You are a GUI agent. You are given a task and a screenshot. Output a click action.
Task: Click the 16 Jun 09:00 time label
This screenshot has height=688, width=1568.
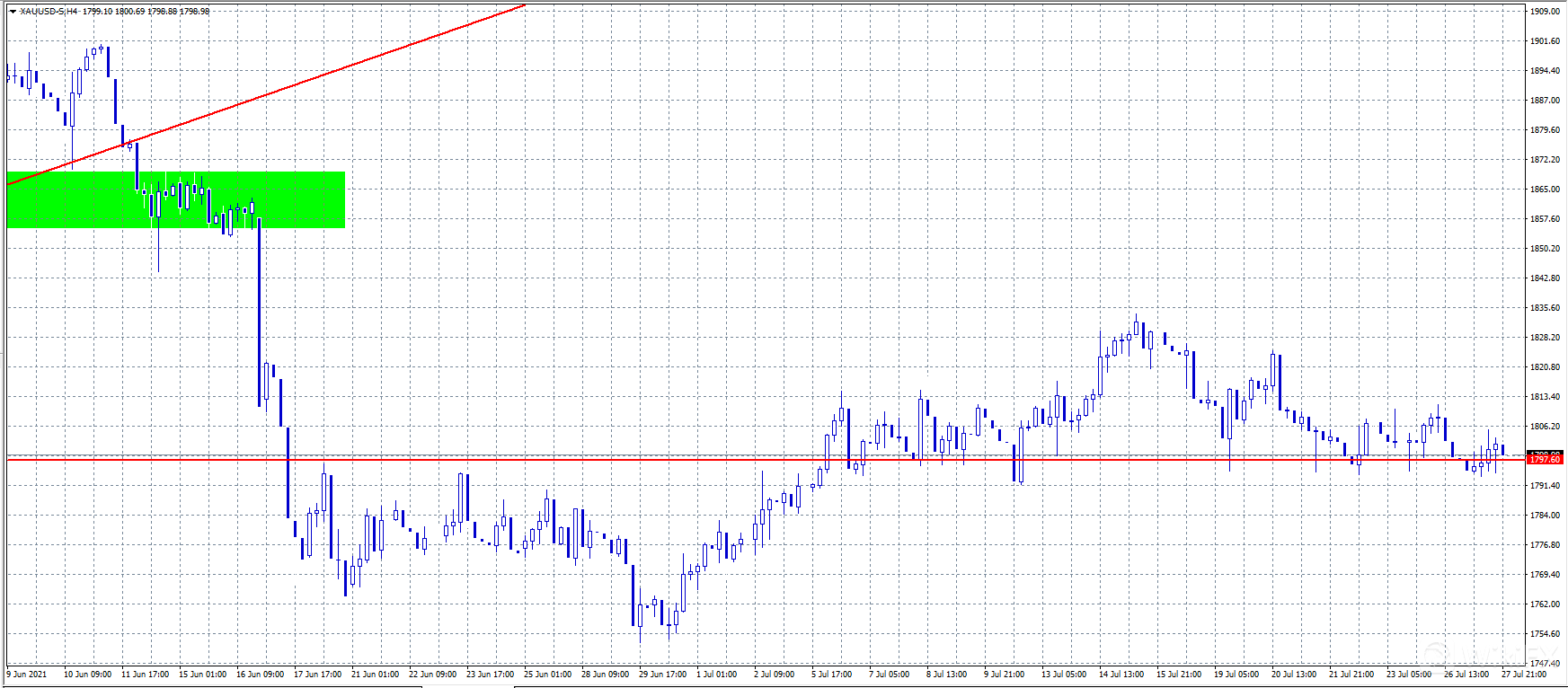click(260, 675)
